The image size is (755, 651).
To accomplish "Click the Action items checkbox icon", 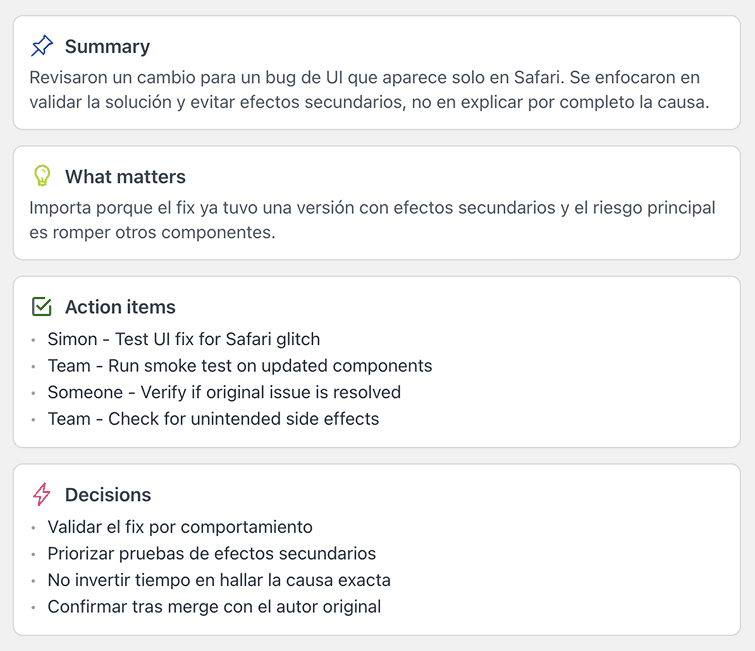I will (x=42, y=306).
